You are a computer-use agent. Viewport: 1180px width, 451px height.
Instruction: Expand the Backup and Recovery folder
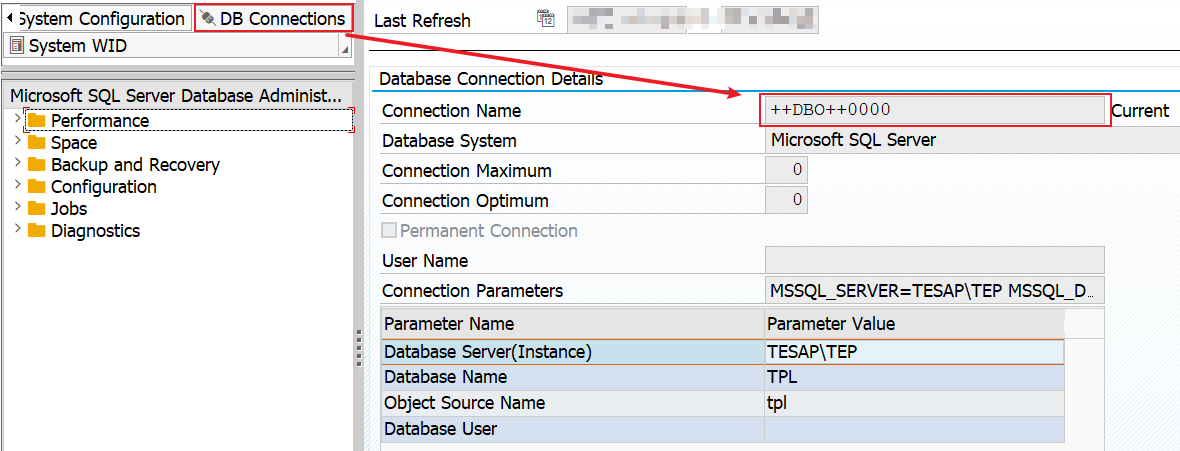17,162
